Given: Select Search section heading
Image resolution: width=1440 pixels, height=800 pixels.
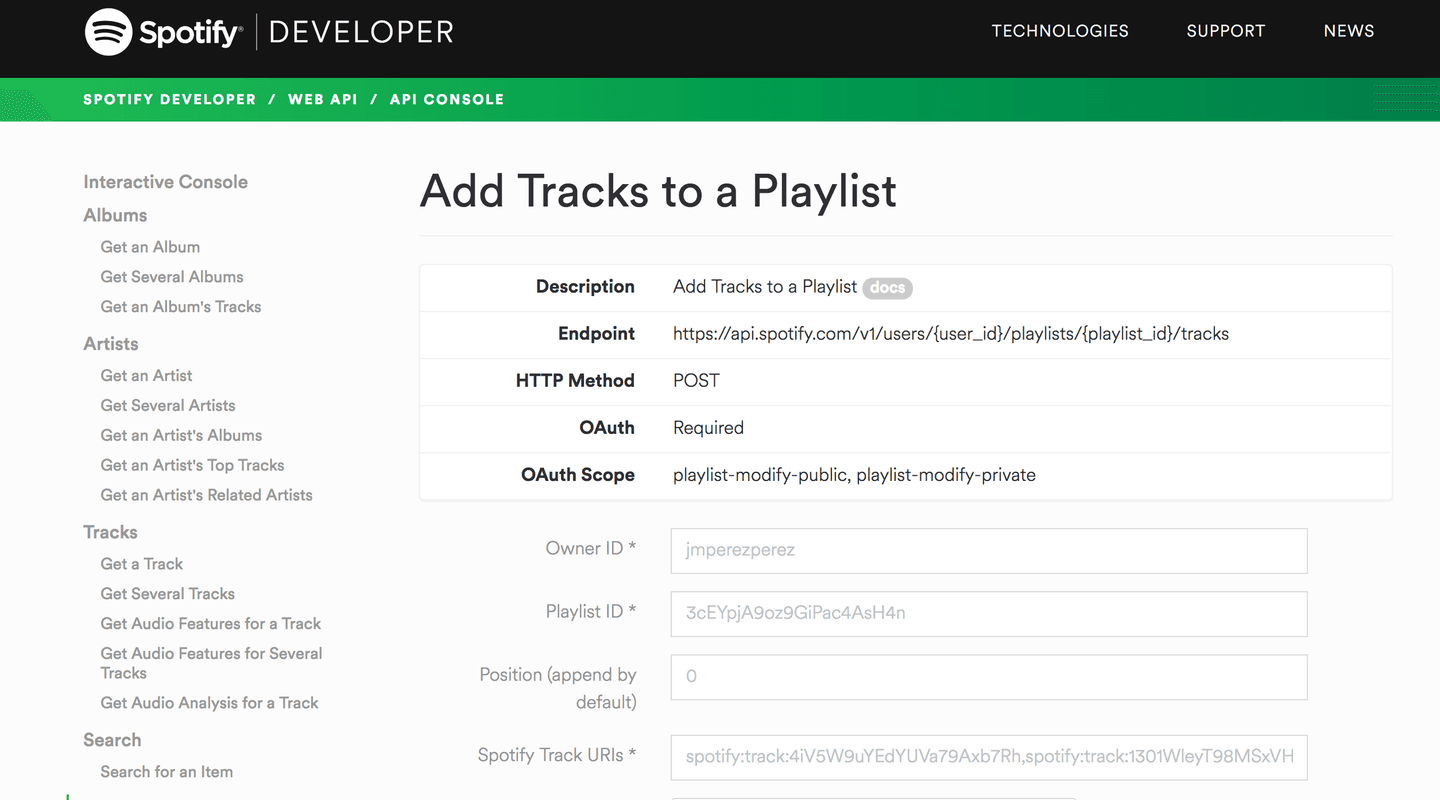Looking at the screenshot, I should coord(112,740).
